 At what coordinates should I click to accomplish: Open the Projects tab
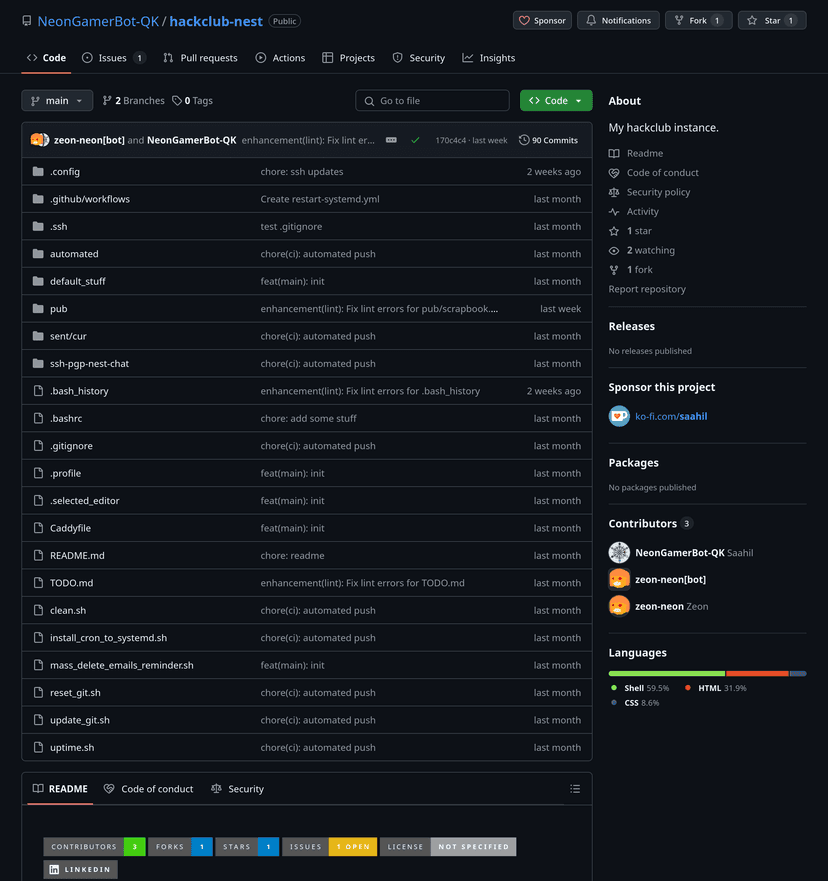348,58
